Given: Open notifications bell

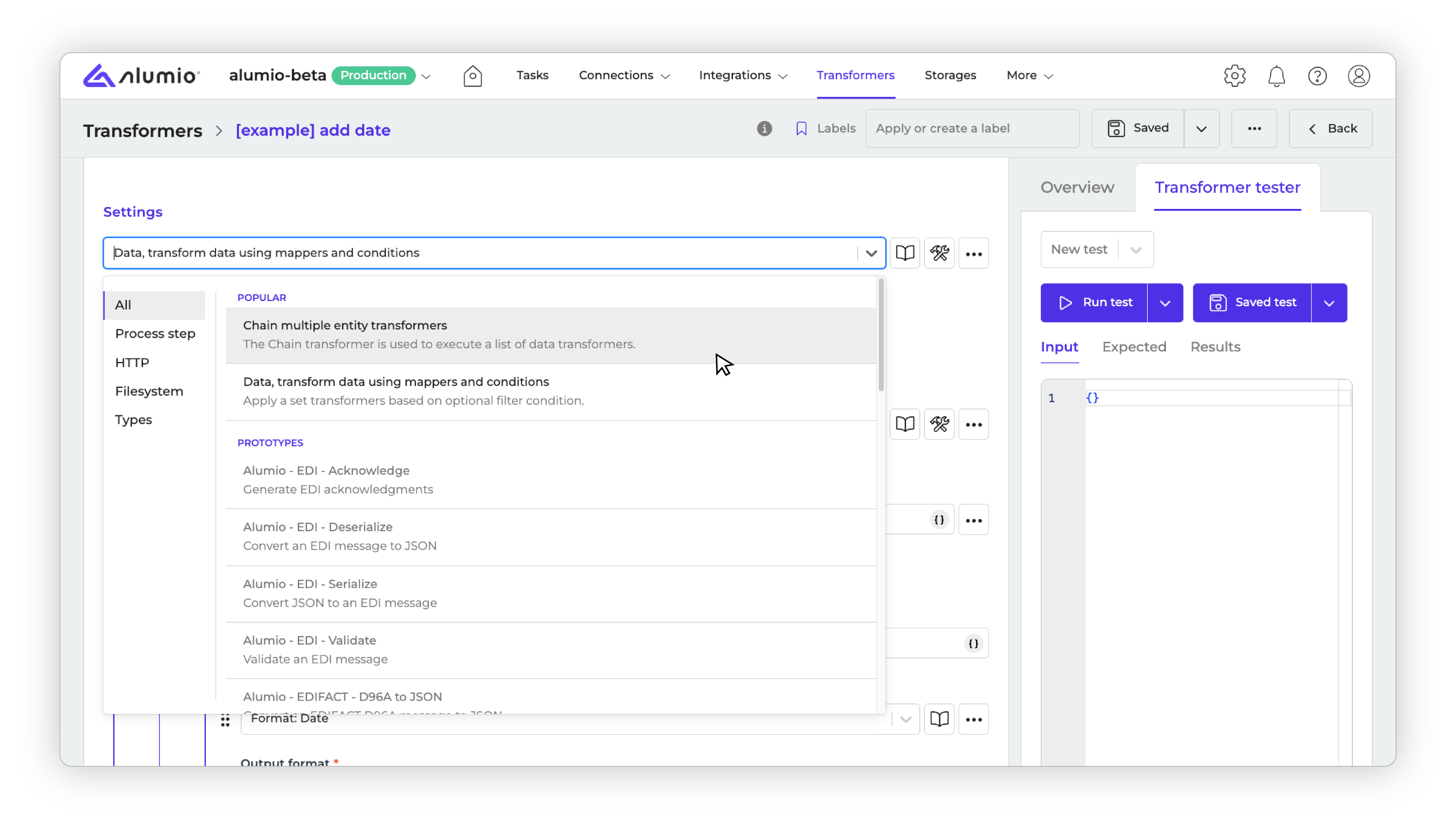Looking at the screenshot, I should (x=1276, y=76).
